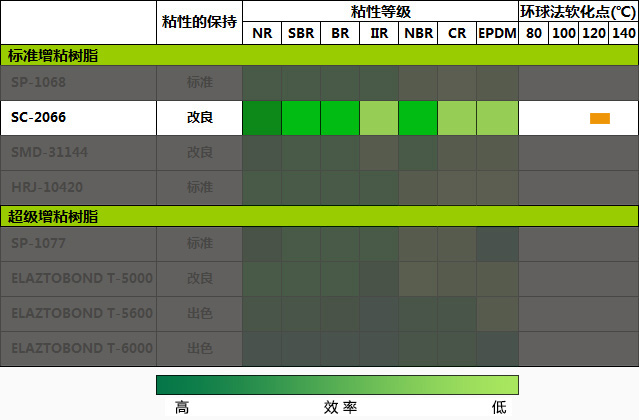The image size is (639, 420).
Task: Select the SMD-31144 product name
Action: pyautogui.click(x=49, y=152)
